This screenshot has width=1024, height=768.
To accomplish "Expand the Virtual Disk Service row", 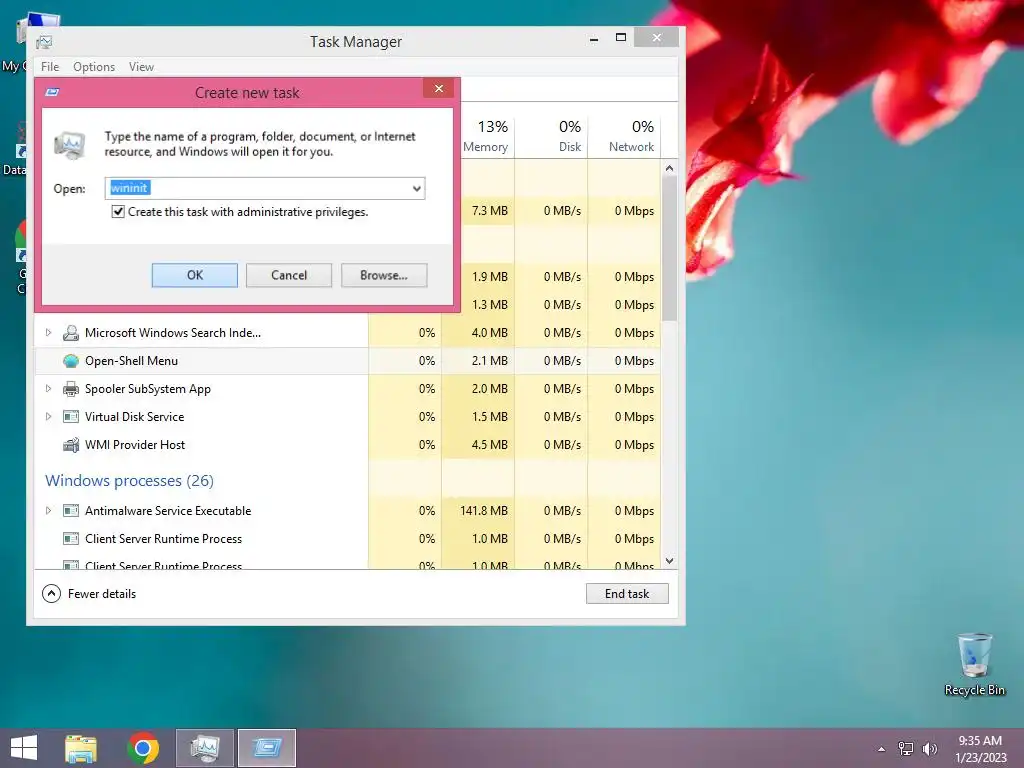I will click(48, 417).
